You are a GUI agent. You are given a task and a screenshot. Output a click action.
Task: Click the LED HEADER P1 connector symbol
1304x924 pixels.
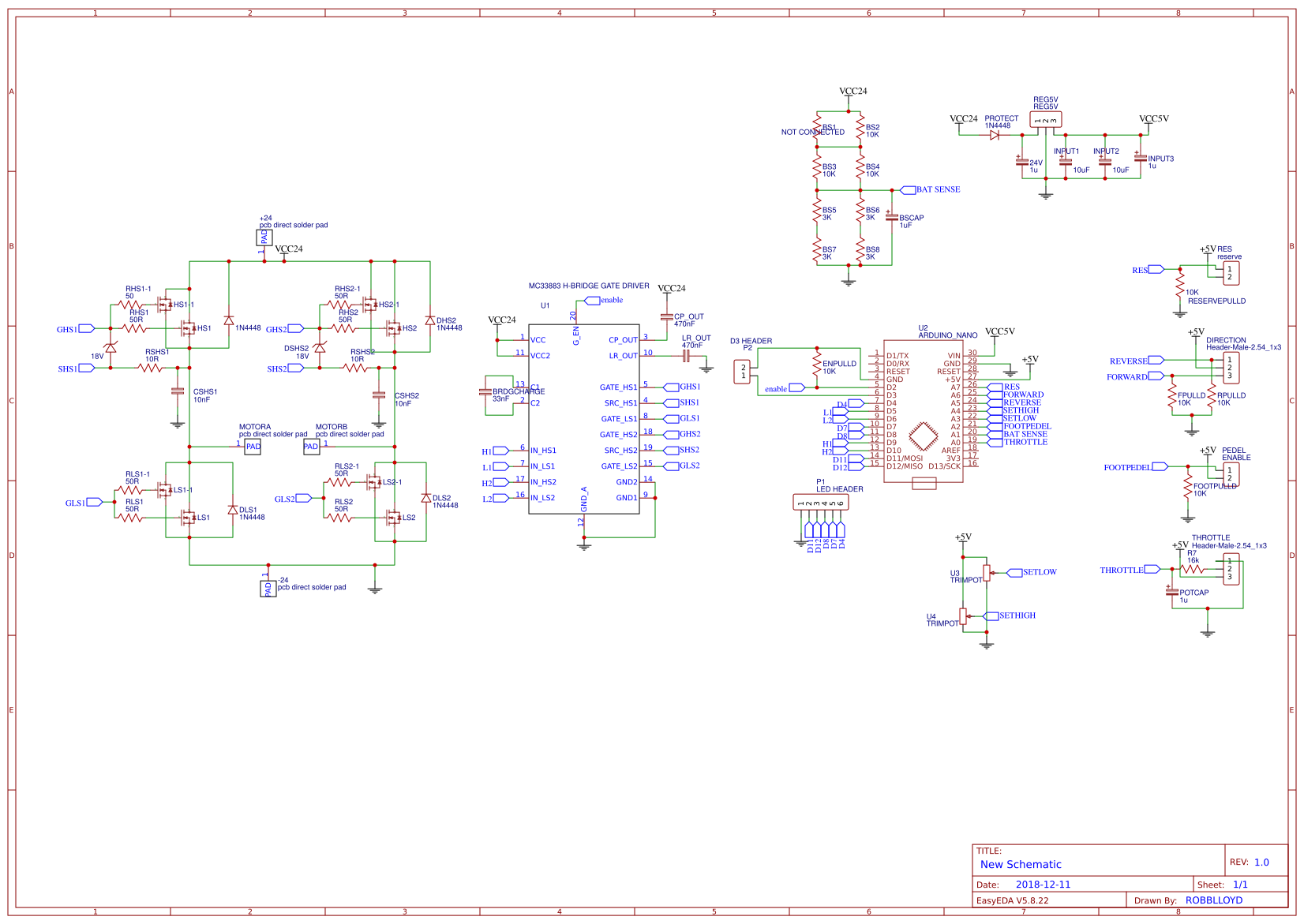[821, 503]
